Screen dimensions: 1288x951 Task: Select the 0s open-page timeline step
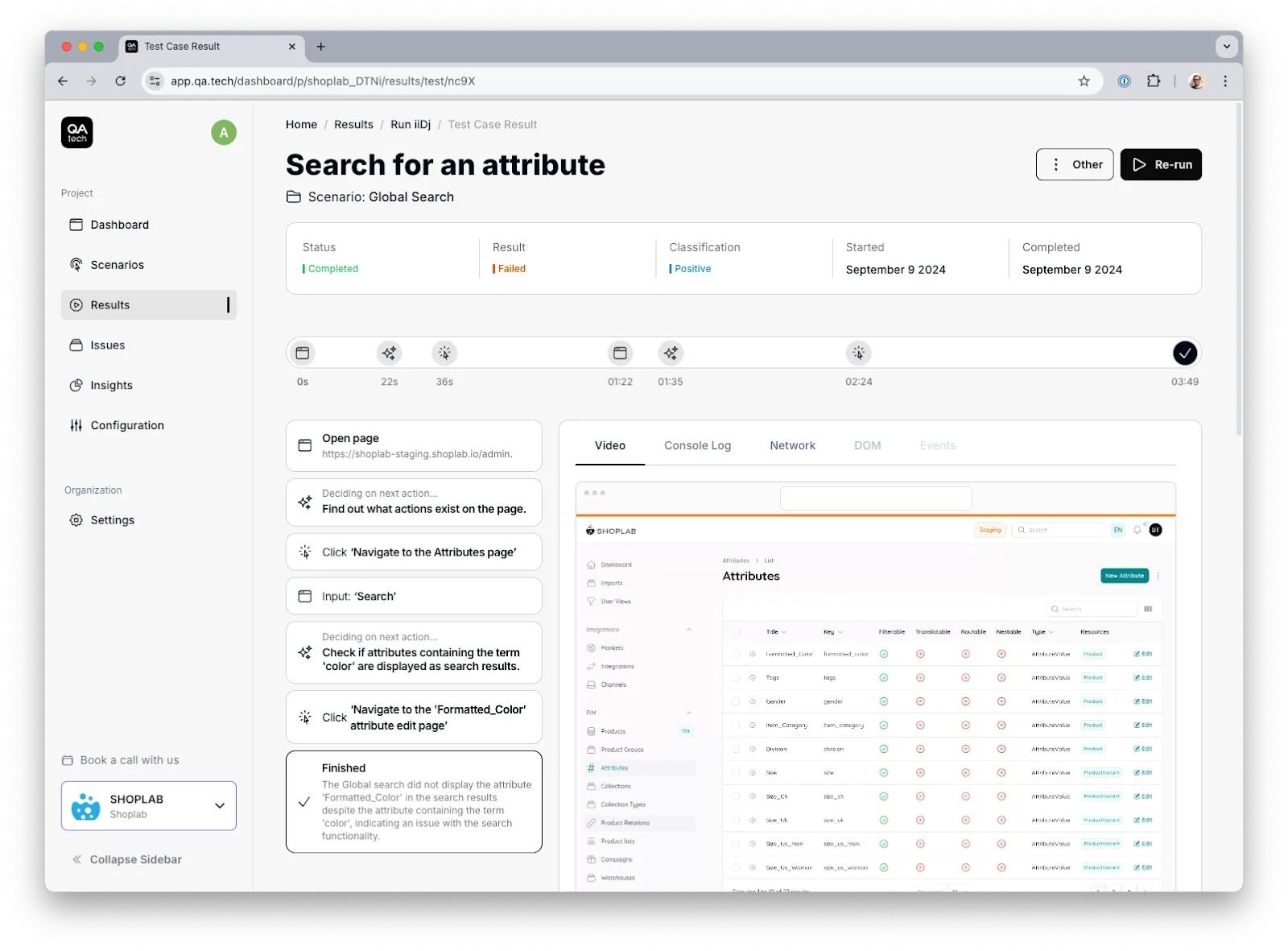click(303, 353)
